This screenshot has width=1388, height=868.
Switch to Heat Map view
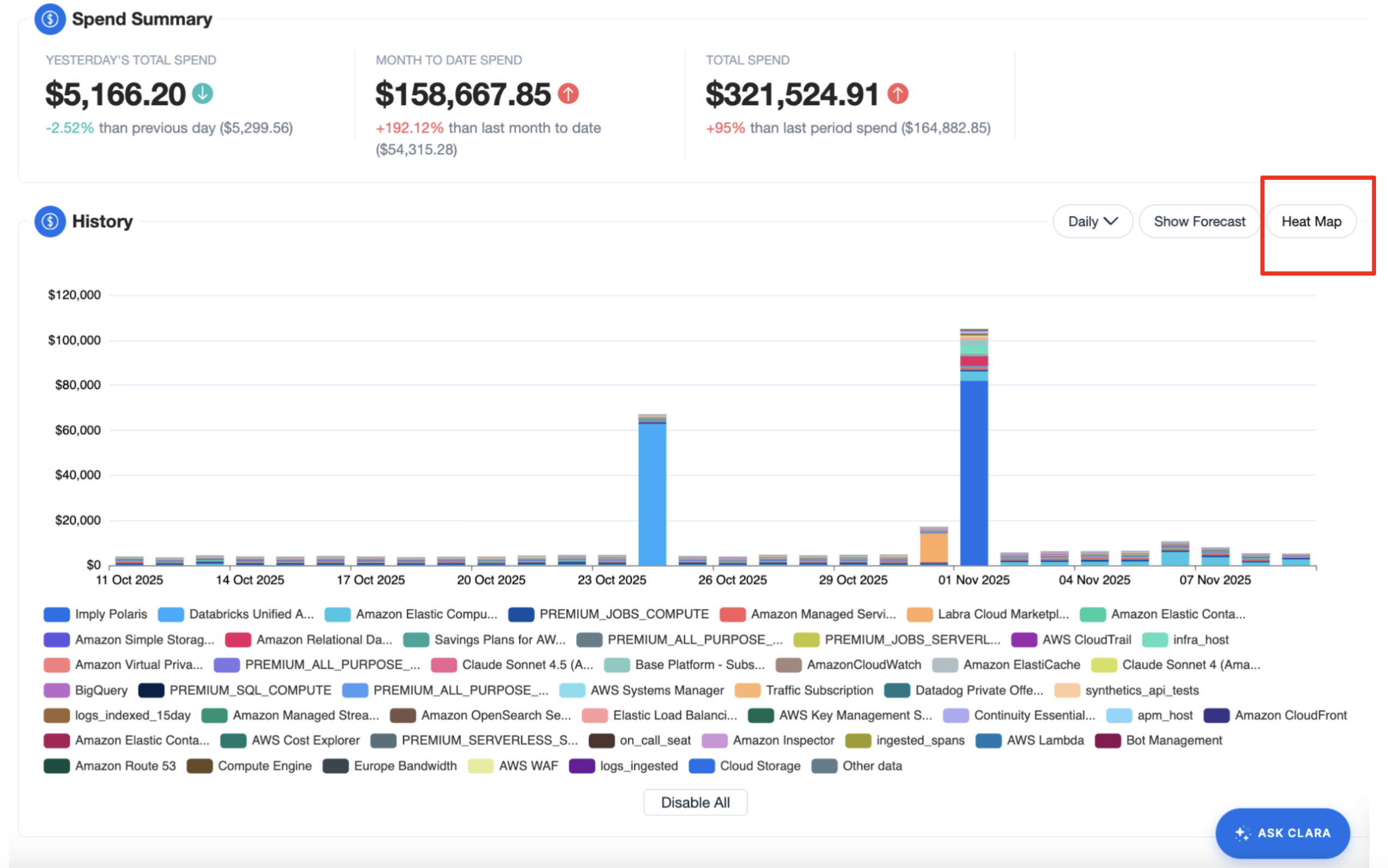pos(1311,222)
